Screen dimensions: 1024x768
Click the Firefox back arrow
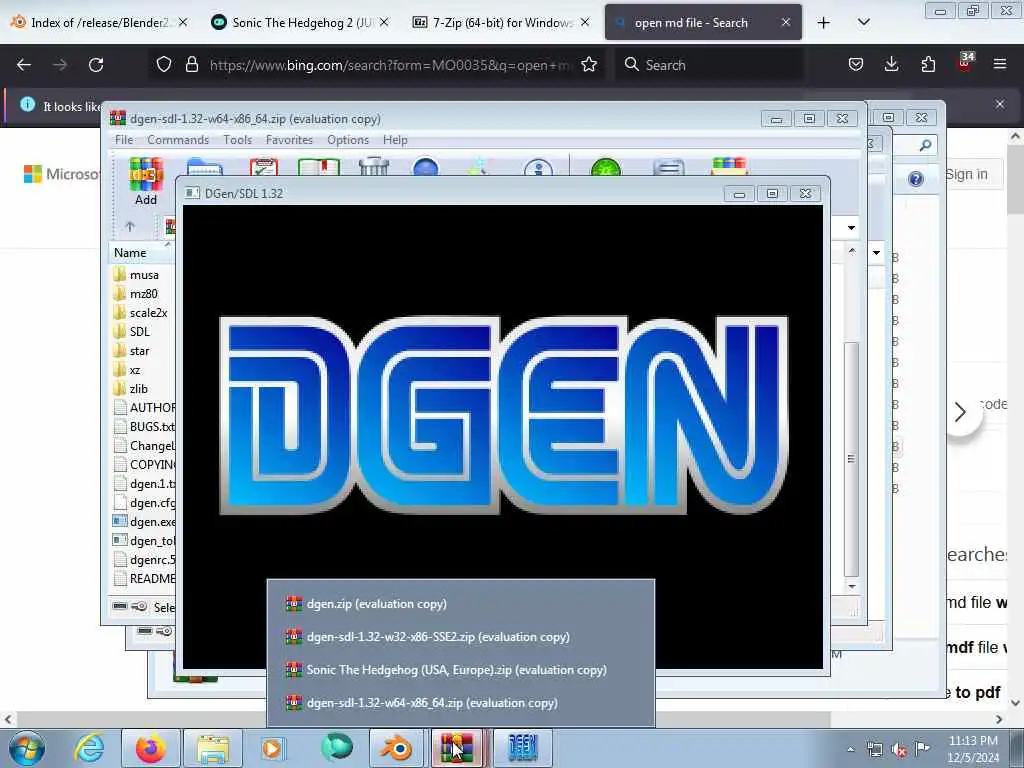(24, 65)
